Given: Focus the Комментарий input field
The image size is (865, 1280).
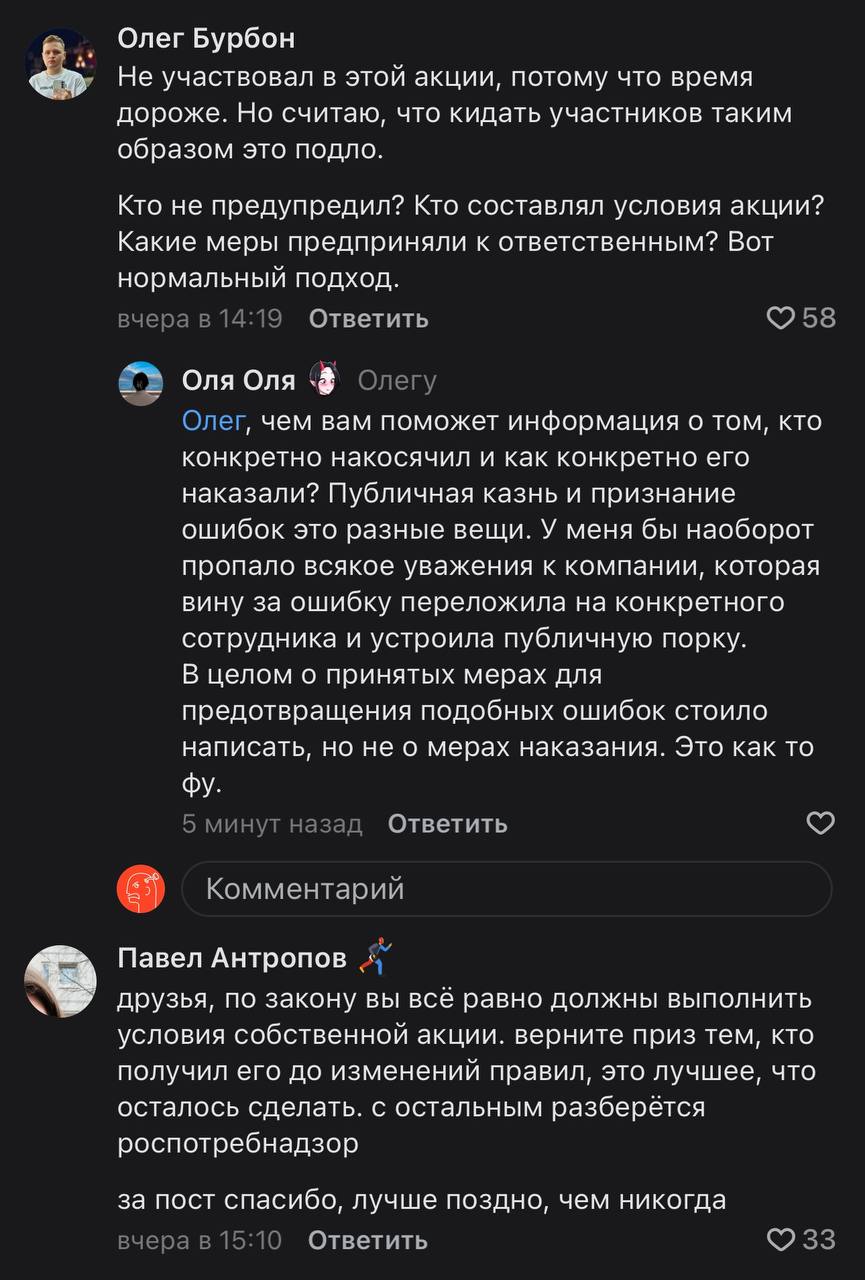Looking at the screenshot, I should (506, 888).
